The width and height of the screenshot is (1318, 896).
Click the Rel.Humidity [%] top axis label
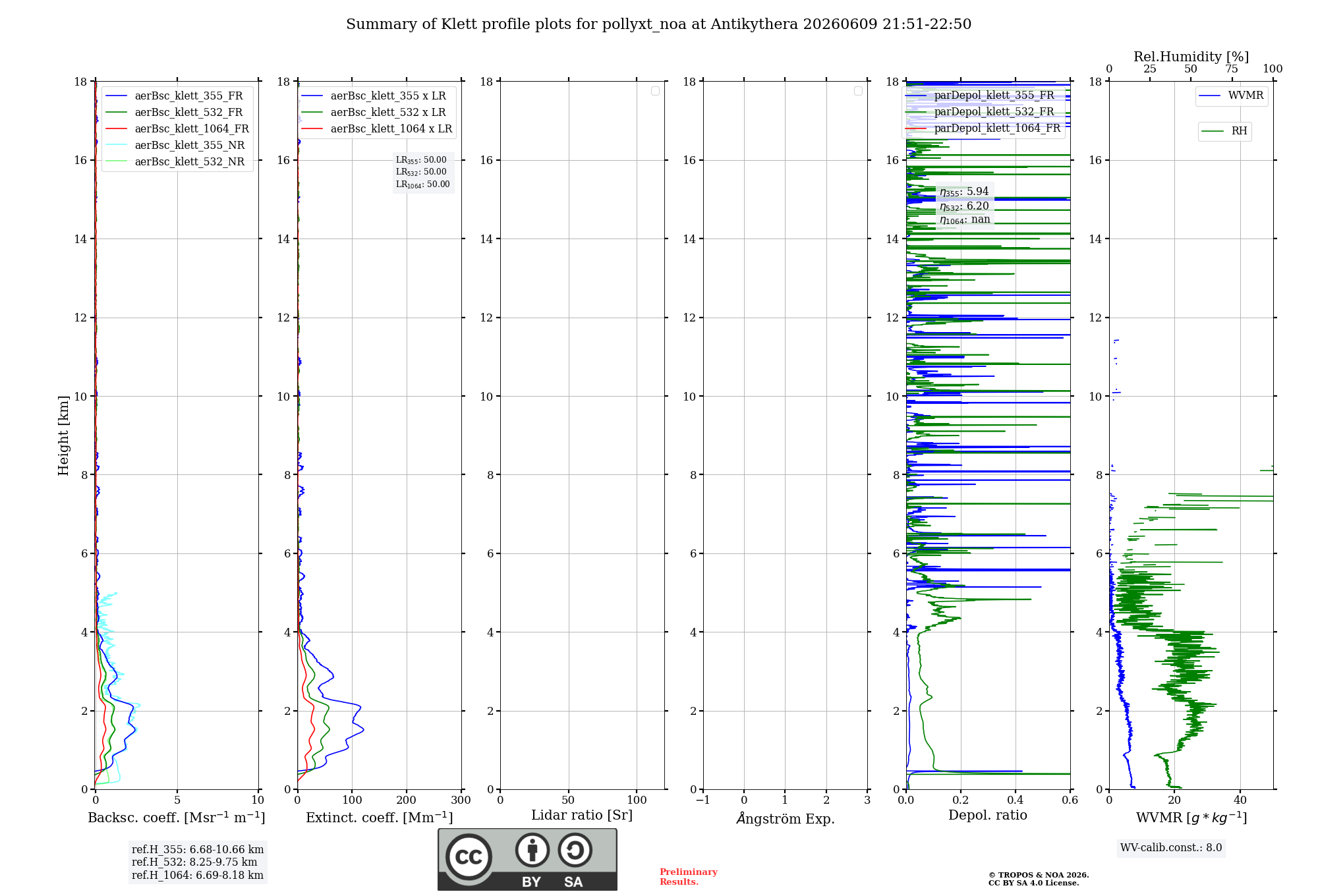pos(1191,57)
